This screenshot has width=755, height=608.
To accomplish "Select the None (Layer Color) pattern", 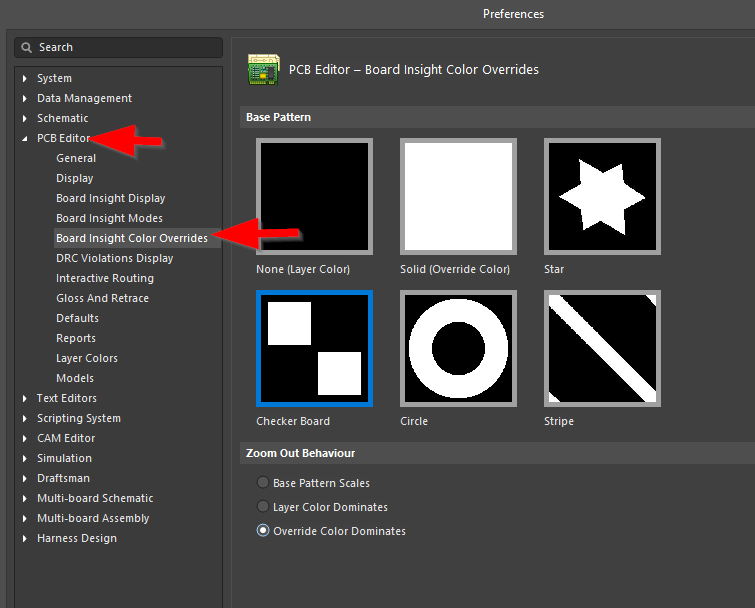I will (x=314, y=197).
